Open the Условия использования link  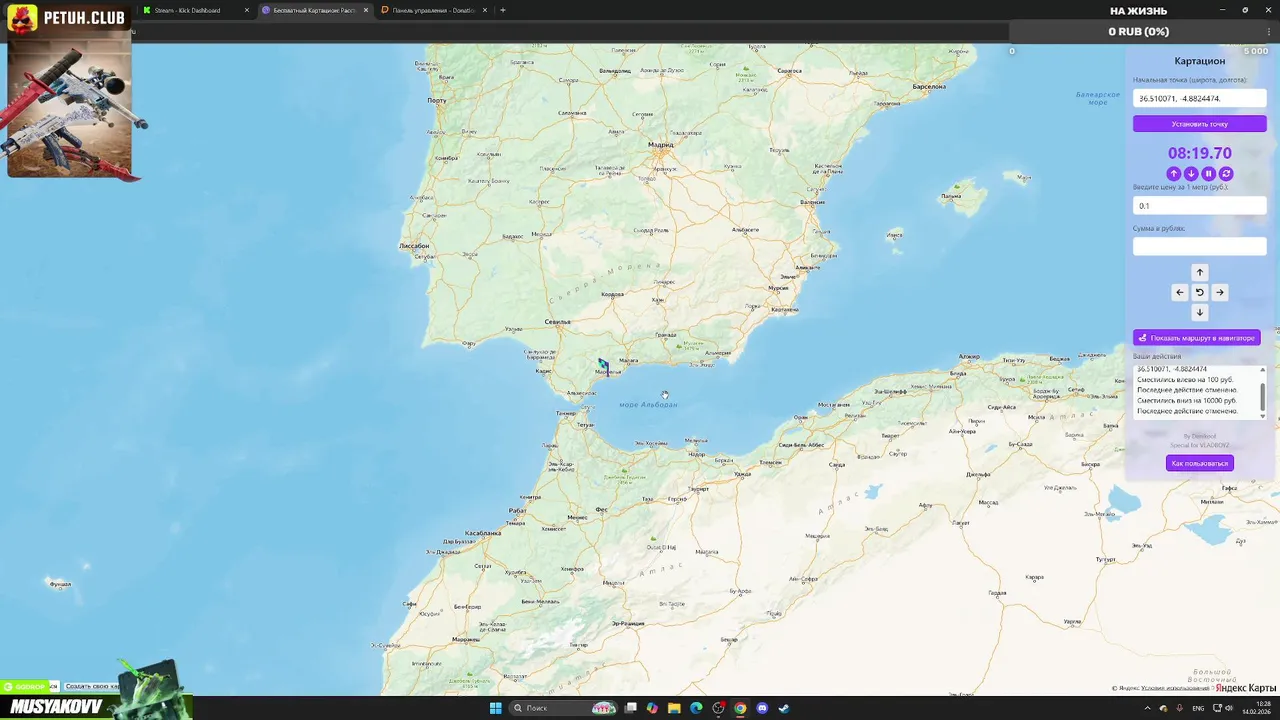click(1176, 688)
